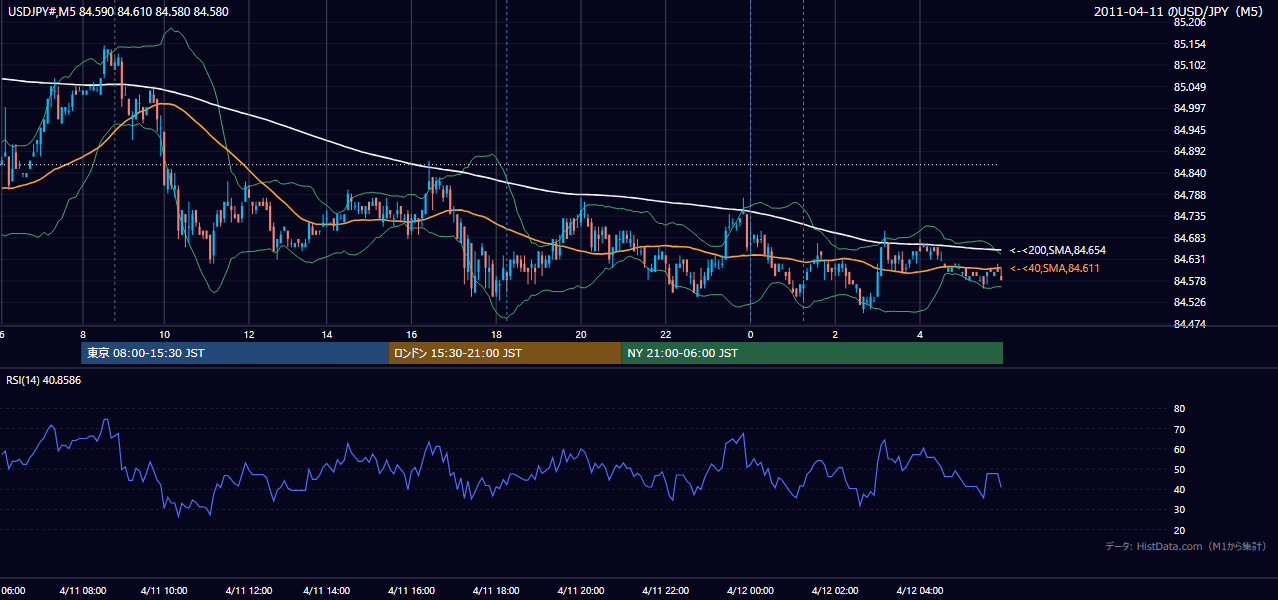Click the 200 SMA 84.654 label
Viewport: 1278px width, 600px height.
click(x=1058, y=250)
